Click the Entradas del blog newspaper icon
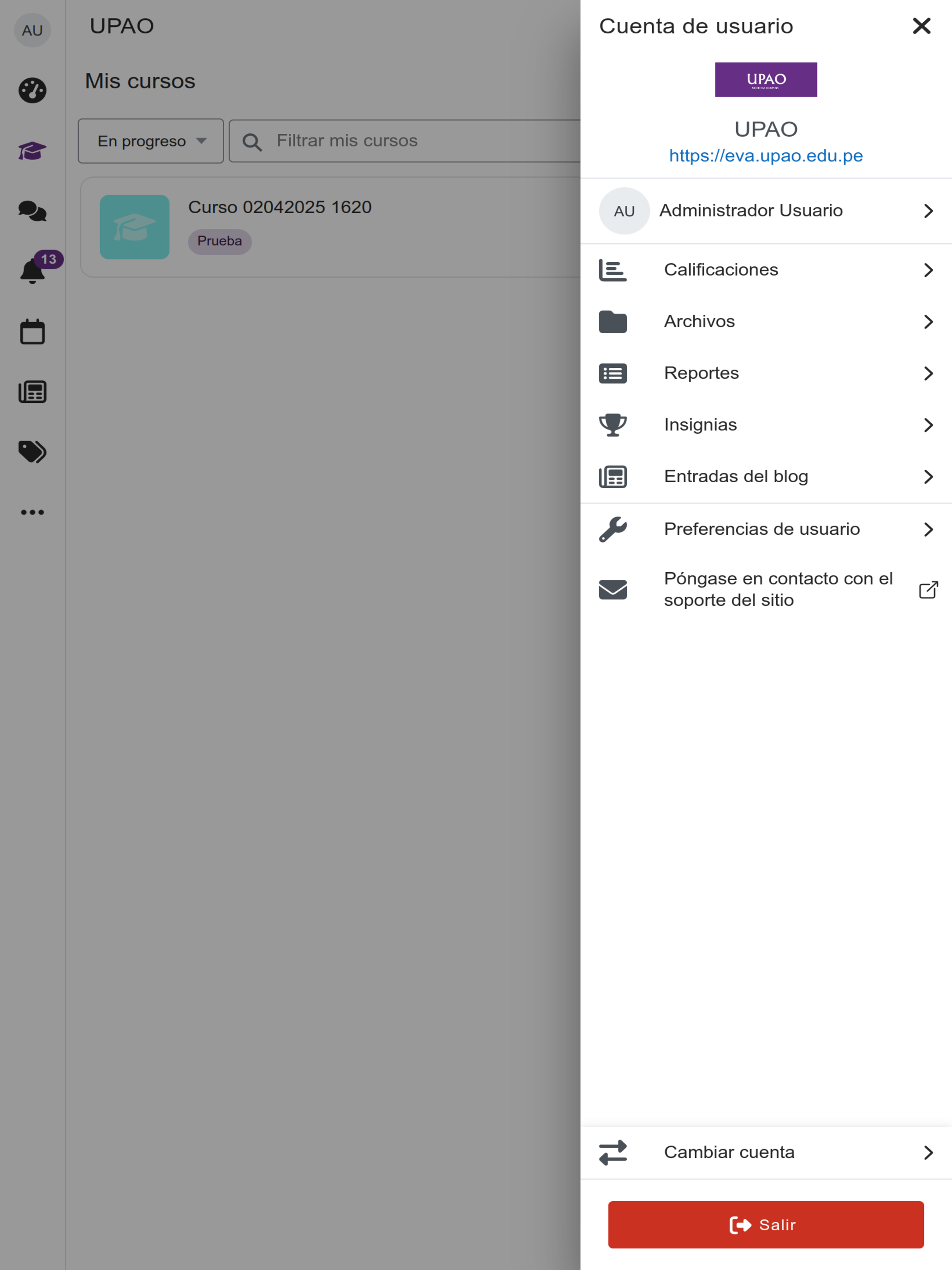Image resolution: width=952 pixels, height=1270 pixels. point(613,477)
